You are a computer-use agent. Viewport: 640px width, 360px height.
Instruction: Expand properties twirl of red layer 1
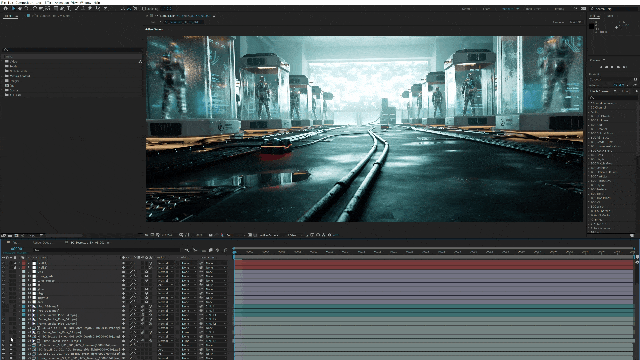click(19, 263)
